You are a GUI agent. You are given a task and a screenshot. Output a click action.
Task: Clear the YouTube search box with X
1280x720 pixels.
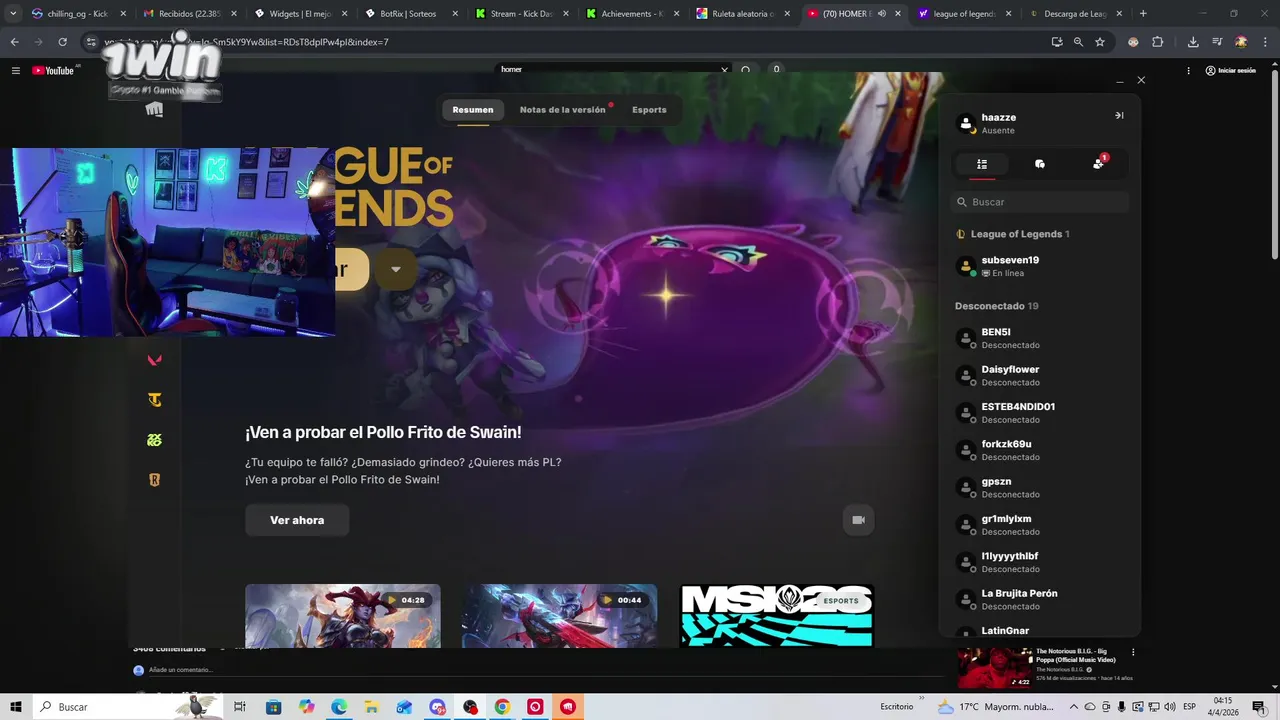click(x=724, y=70)
